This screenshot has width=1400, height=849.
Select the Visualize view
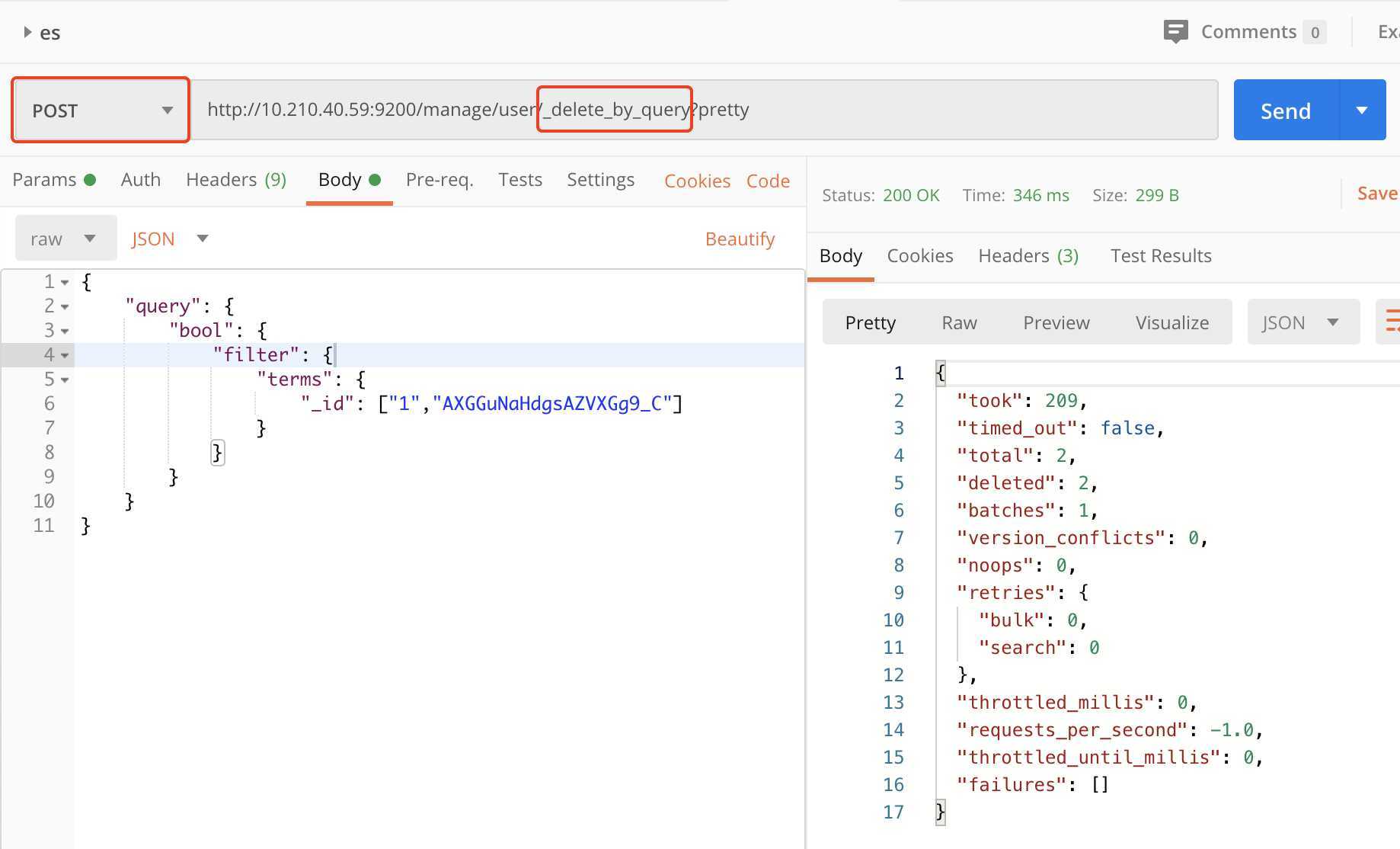(x=1172, y=322)
